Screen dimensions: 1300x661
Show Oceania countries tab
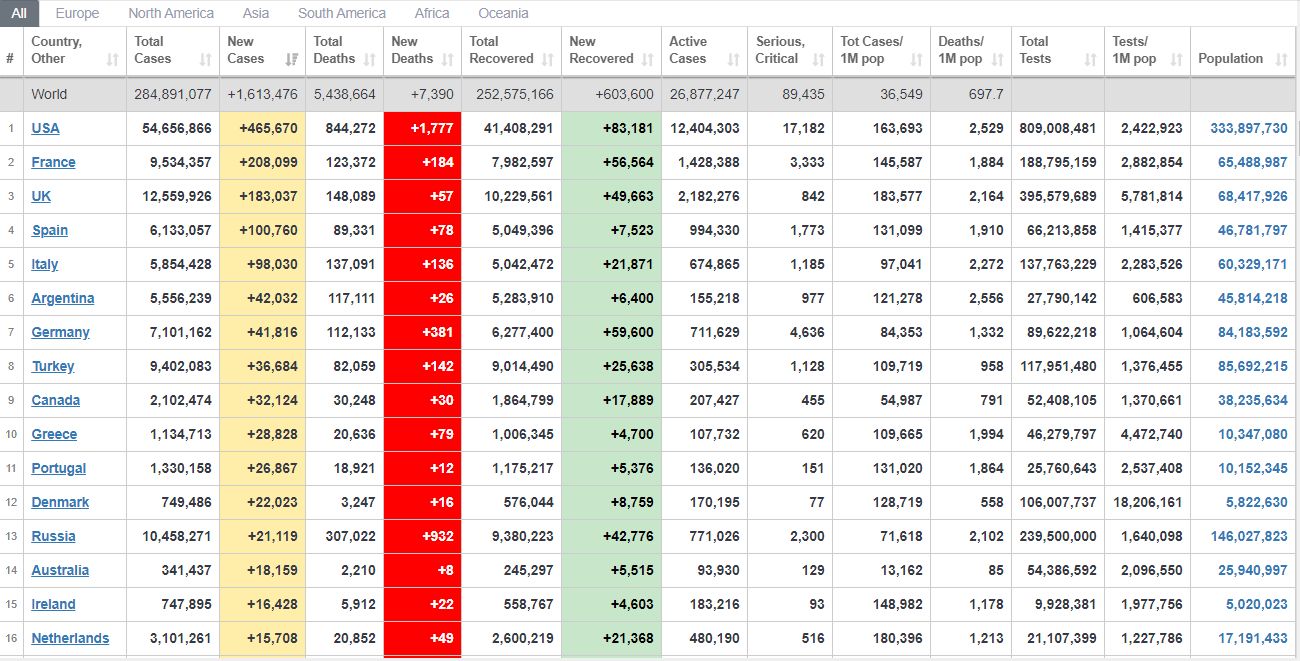coord(503,13)
